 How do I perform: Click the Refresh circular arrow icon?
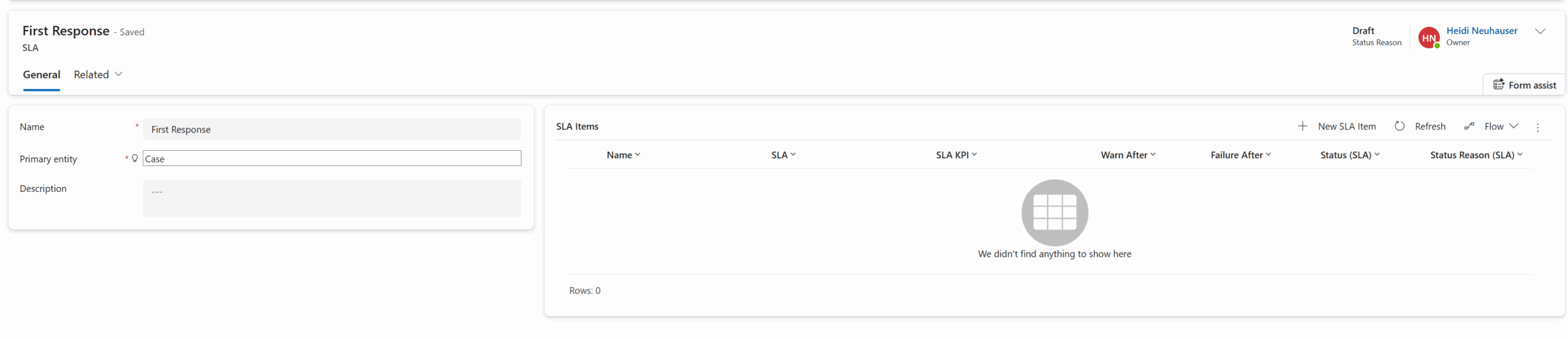tap(1399, 126)
